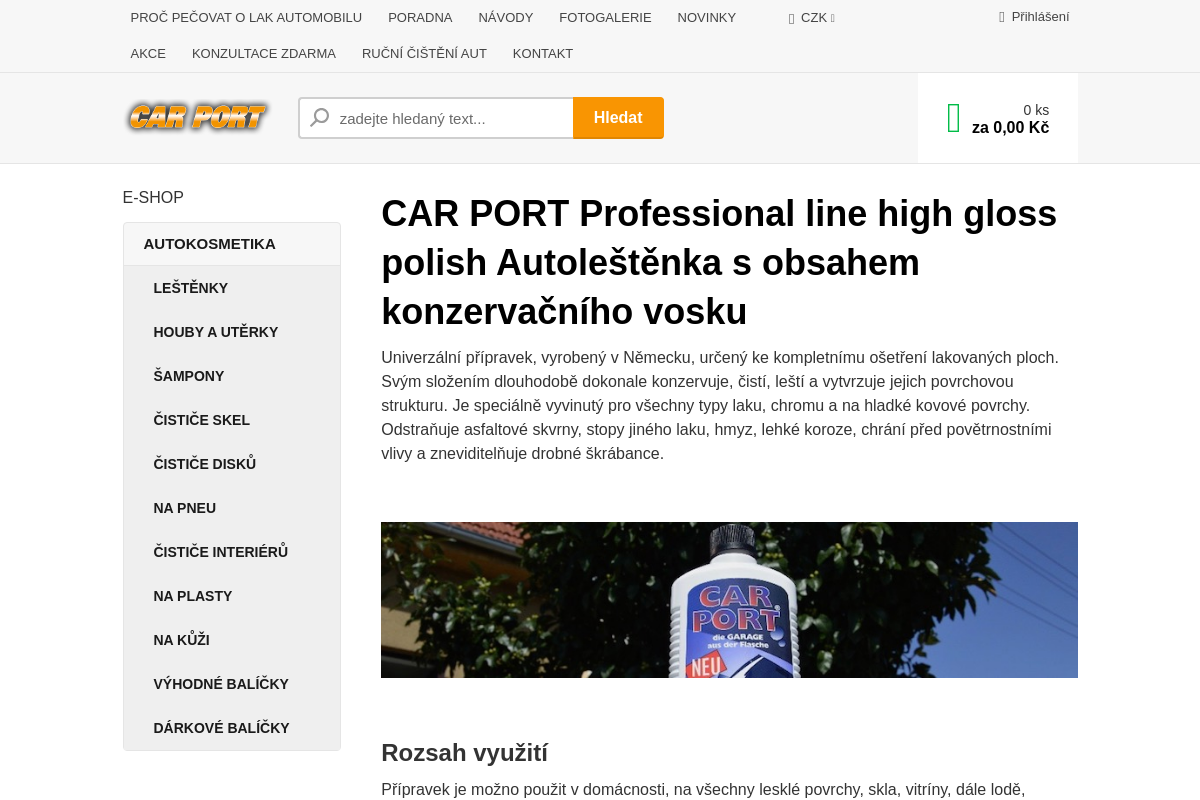
Task: Open the PORADNA menu item
Action: tap(420, 17)
